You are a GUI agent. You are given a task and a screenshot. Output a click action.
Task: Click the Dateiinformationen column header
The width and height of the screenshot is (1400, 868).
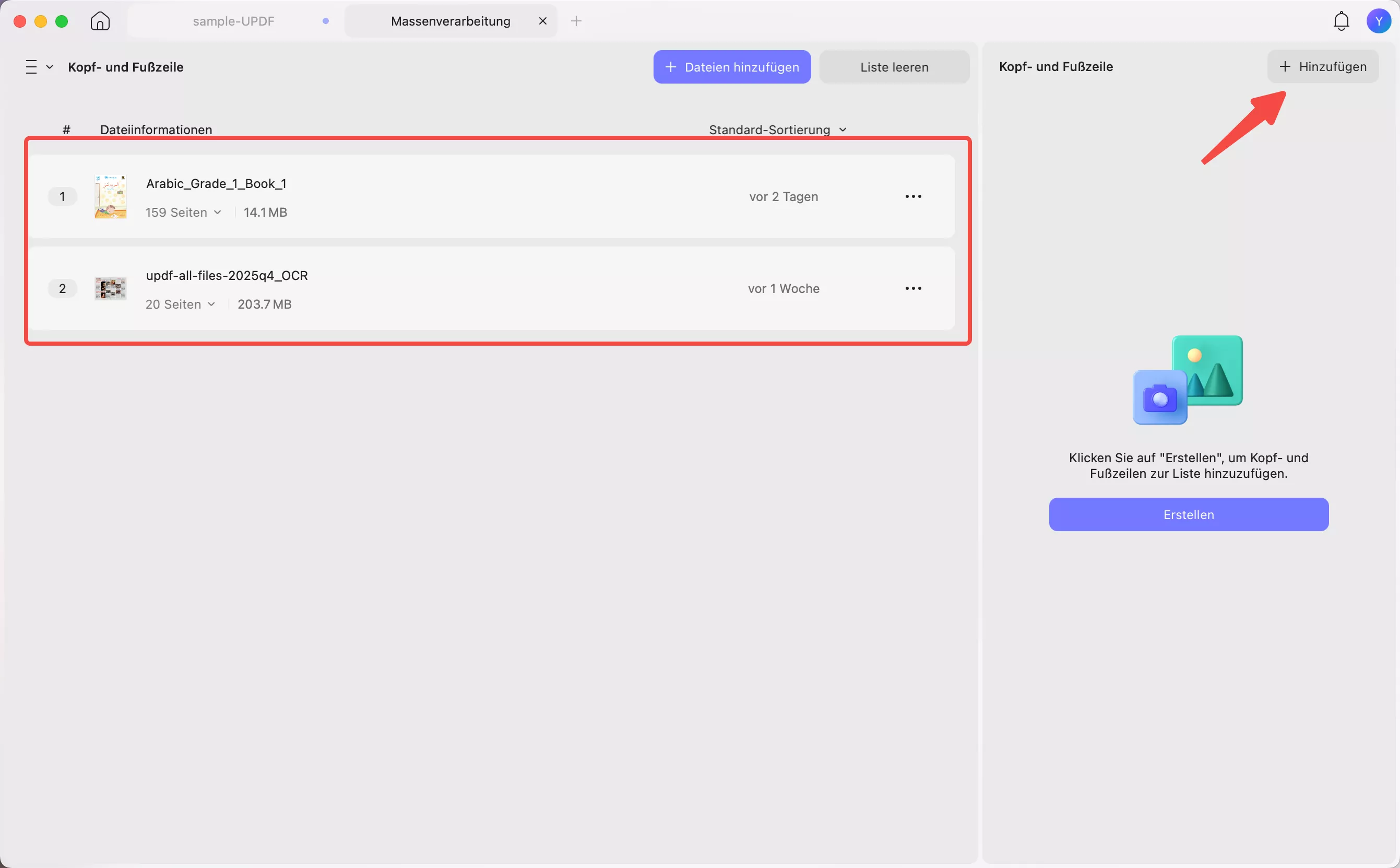(x=156, y=130)
